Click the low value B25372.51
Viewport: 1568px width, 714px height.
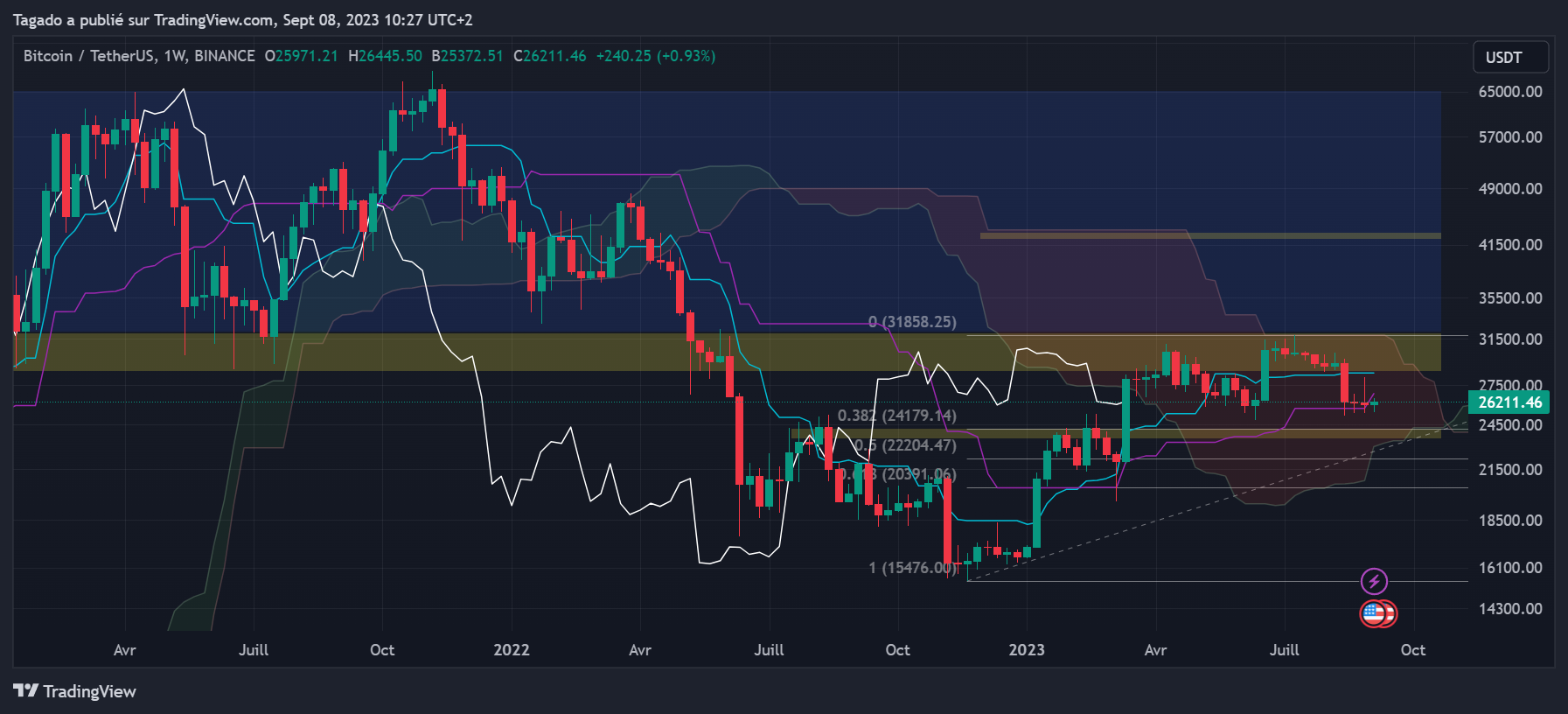(467, 56)
